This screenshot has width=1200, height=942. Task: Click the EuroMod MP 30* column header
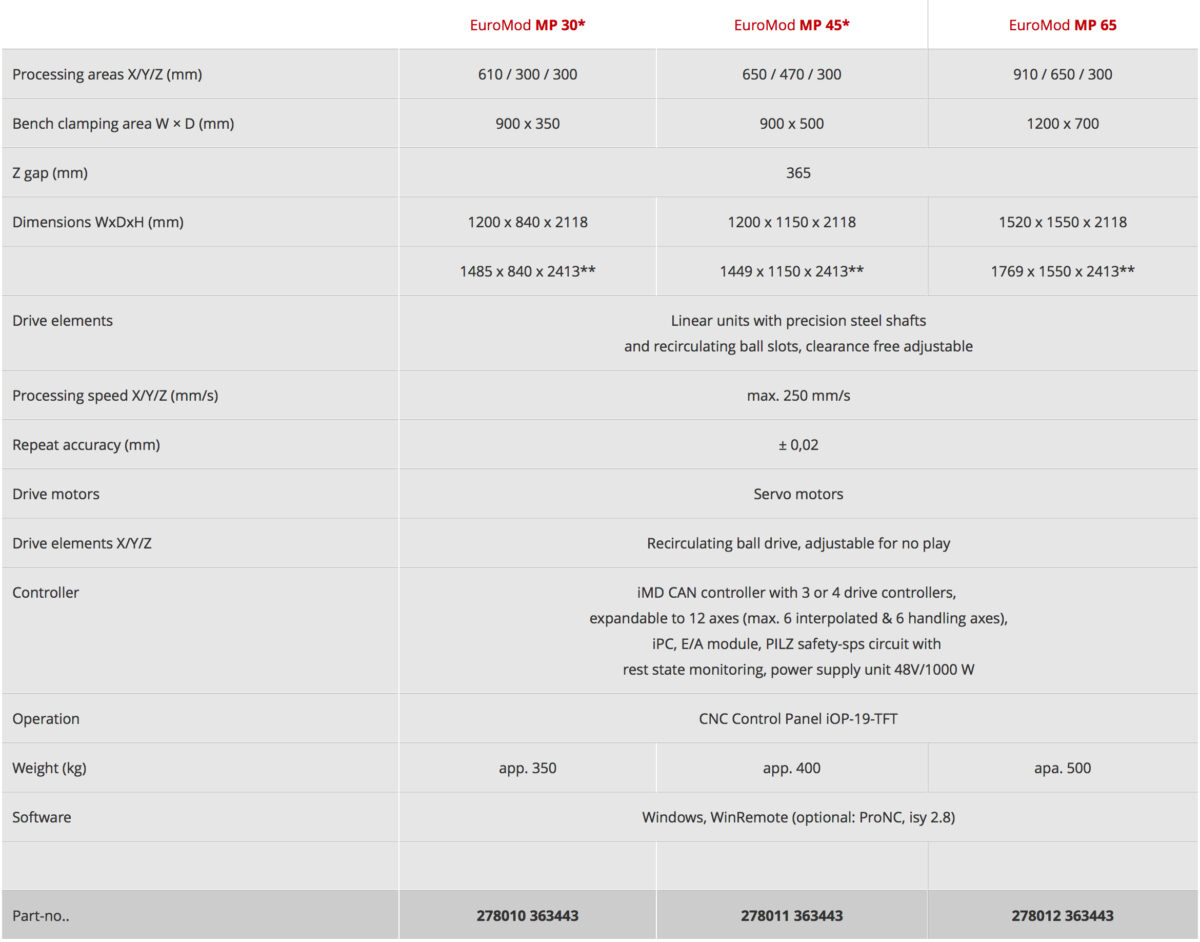(x=527, y=25)
